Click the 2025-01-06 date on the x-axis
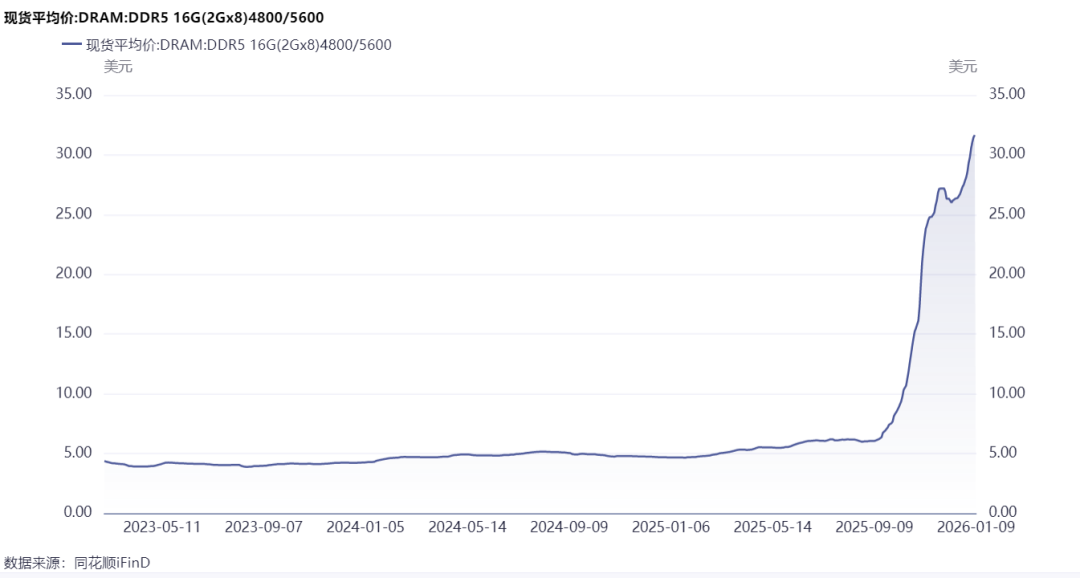 671,527
